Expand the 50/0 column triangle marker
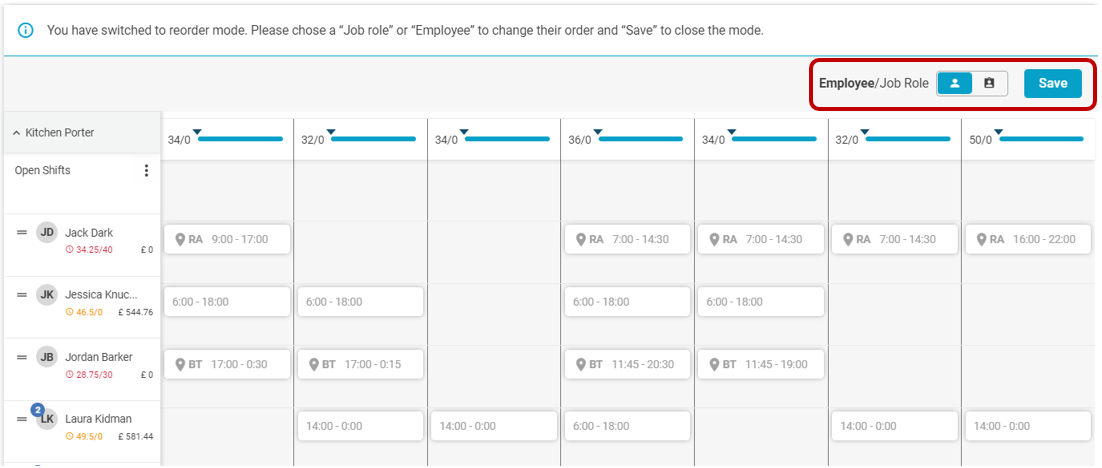This screenshot has height=468, width=1102. point(999,131)
